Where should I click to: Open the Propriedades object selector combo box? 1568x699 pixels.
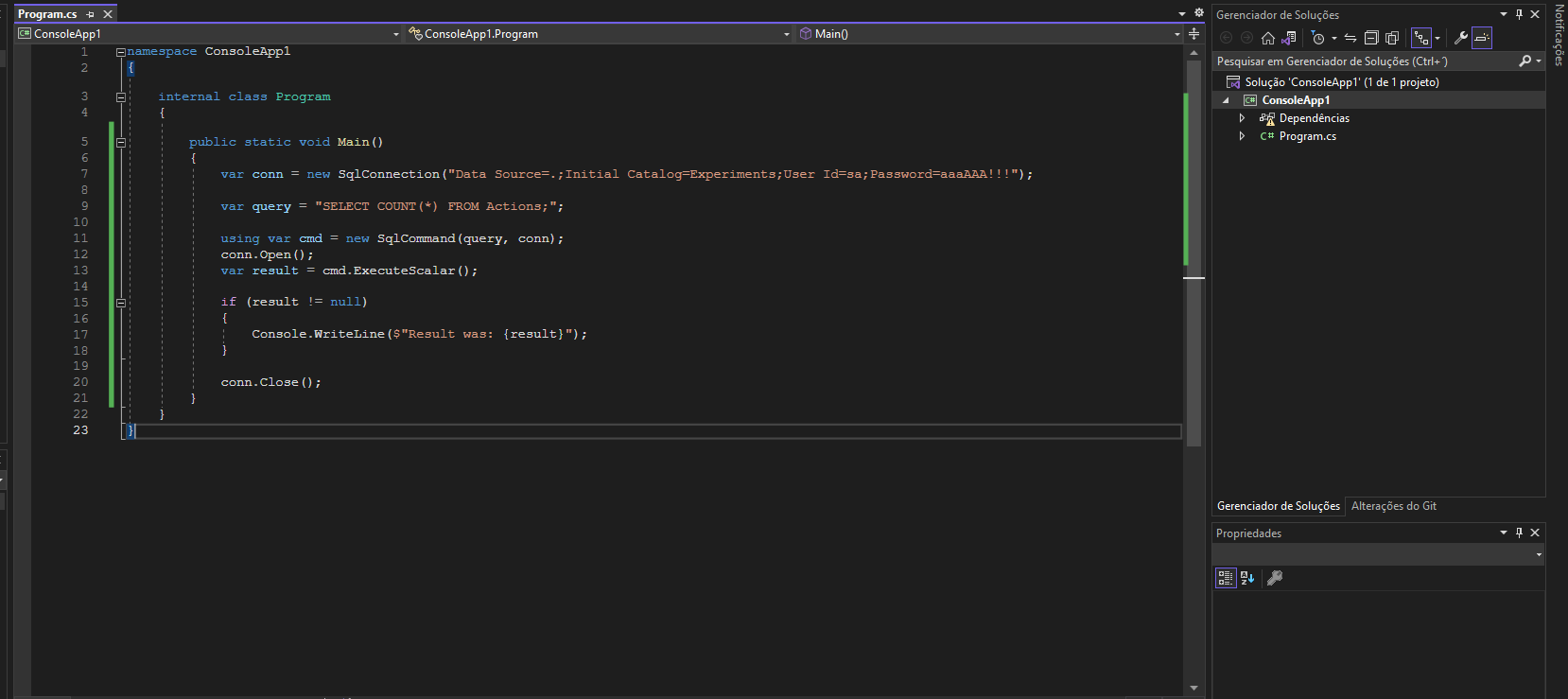[1379, 554]
